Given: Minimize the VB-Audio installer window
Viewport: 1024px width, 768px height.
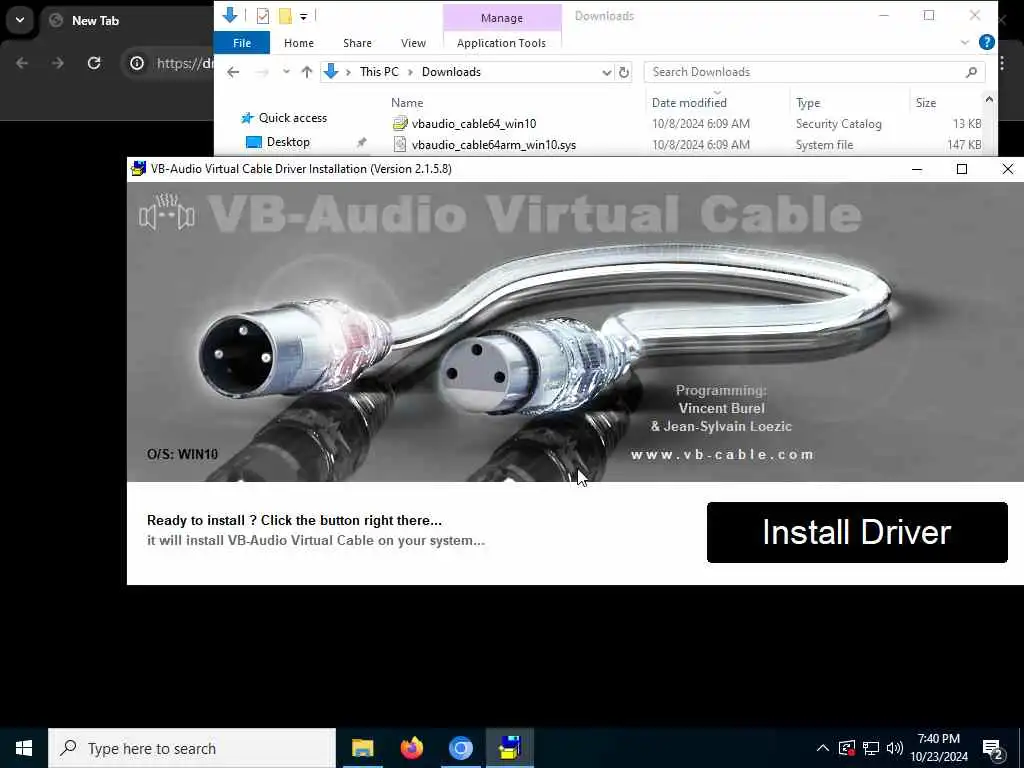Looking at the screenshot, I should (x=916, y=169).
